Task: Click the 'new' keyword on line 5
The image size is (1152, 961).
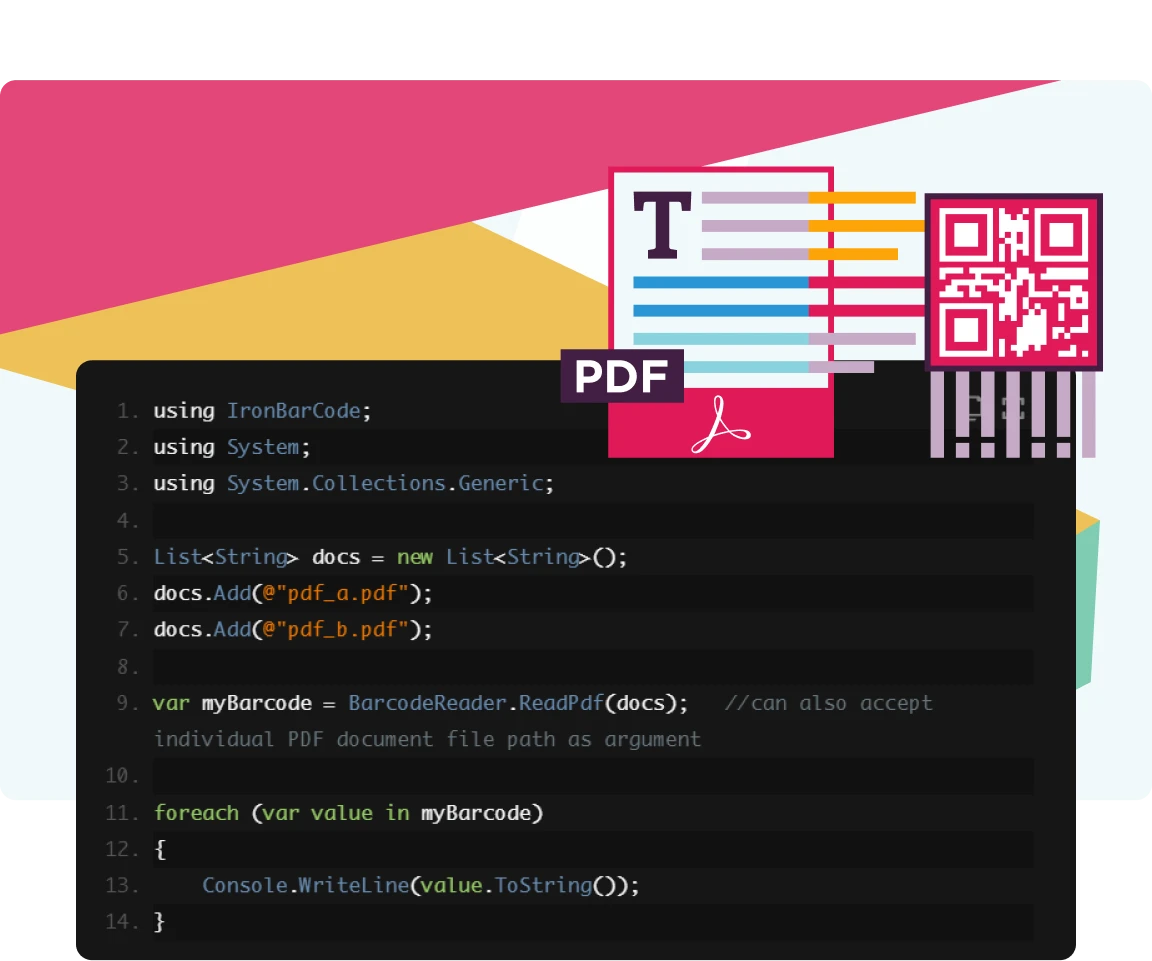Action: [415, 557]
